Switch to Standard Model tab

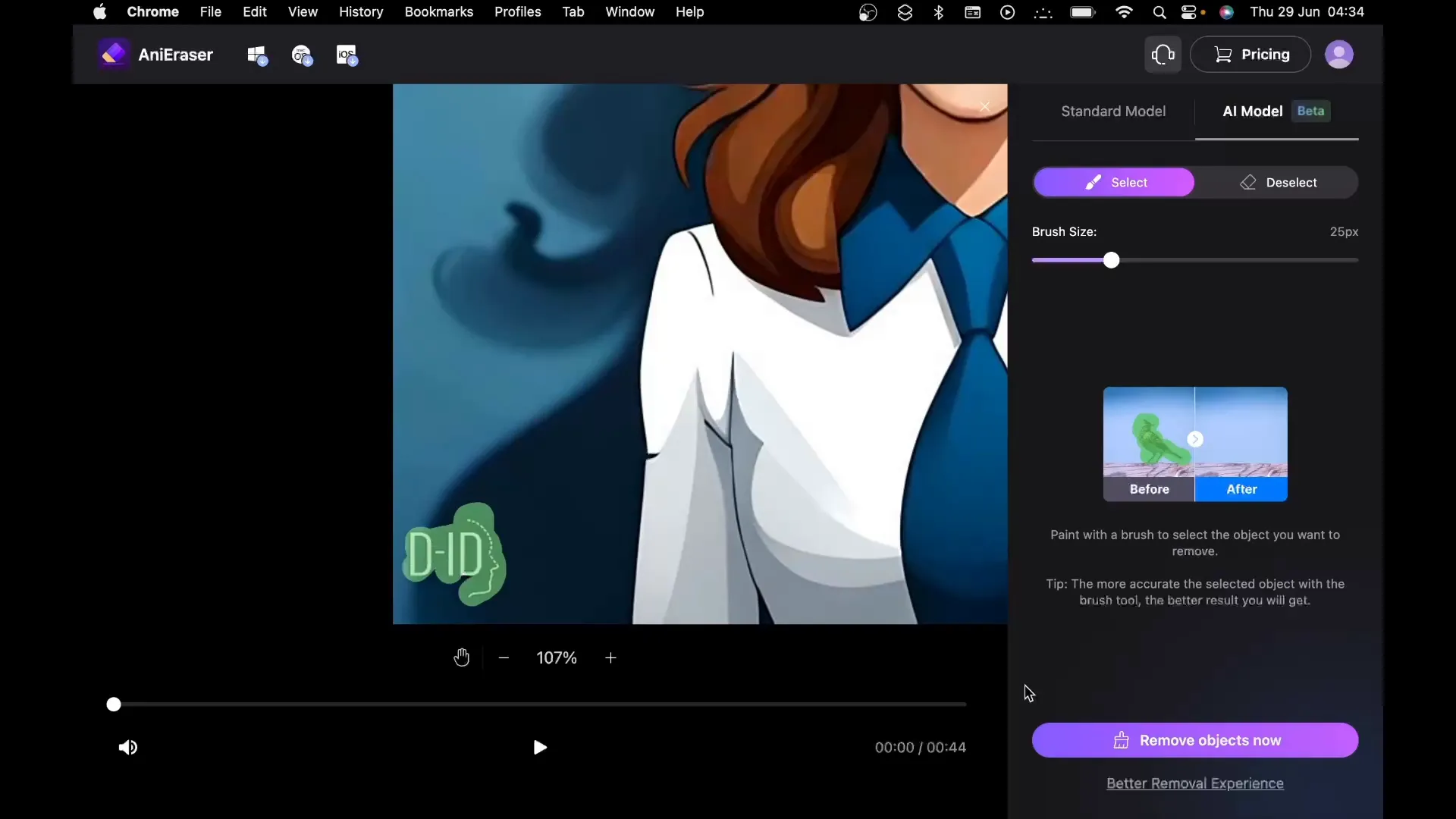[x=1113, y=111]
